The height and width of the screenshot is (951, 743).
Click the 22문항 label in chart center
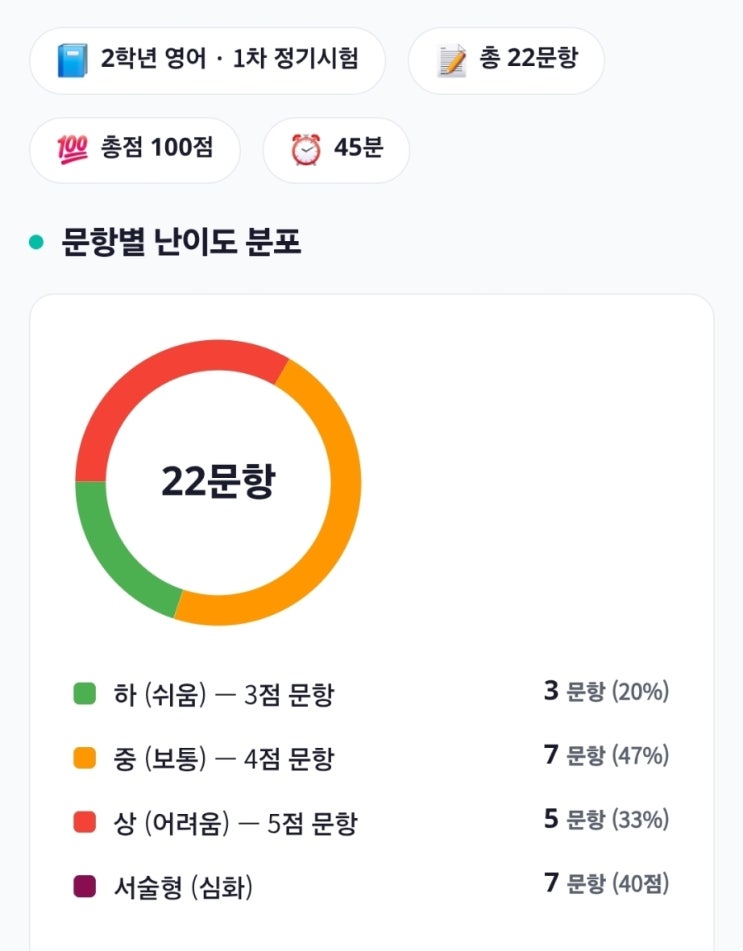coord(218,483)
